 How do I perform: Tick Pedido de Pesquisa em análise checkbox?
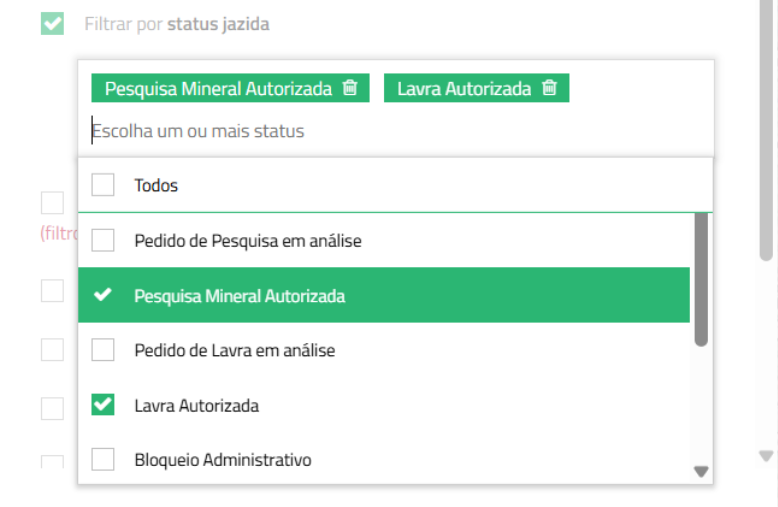pyautogui.click(x=103, y=240)
